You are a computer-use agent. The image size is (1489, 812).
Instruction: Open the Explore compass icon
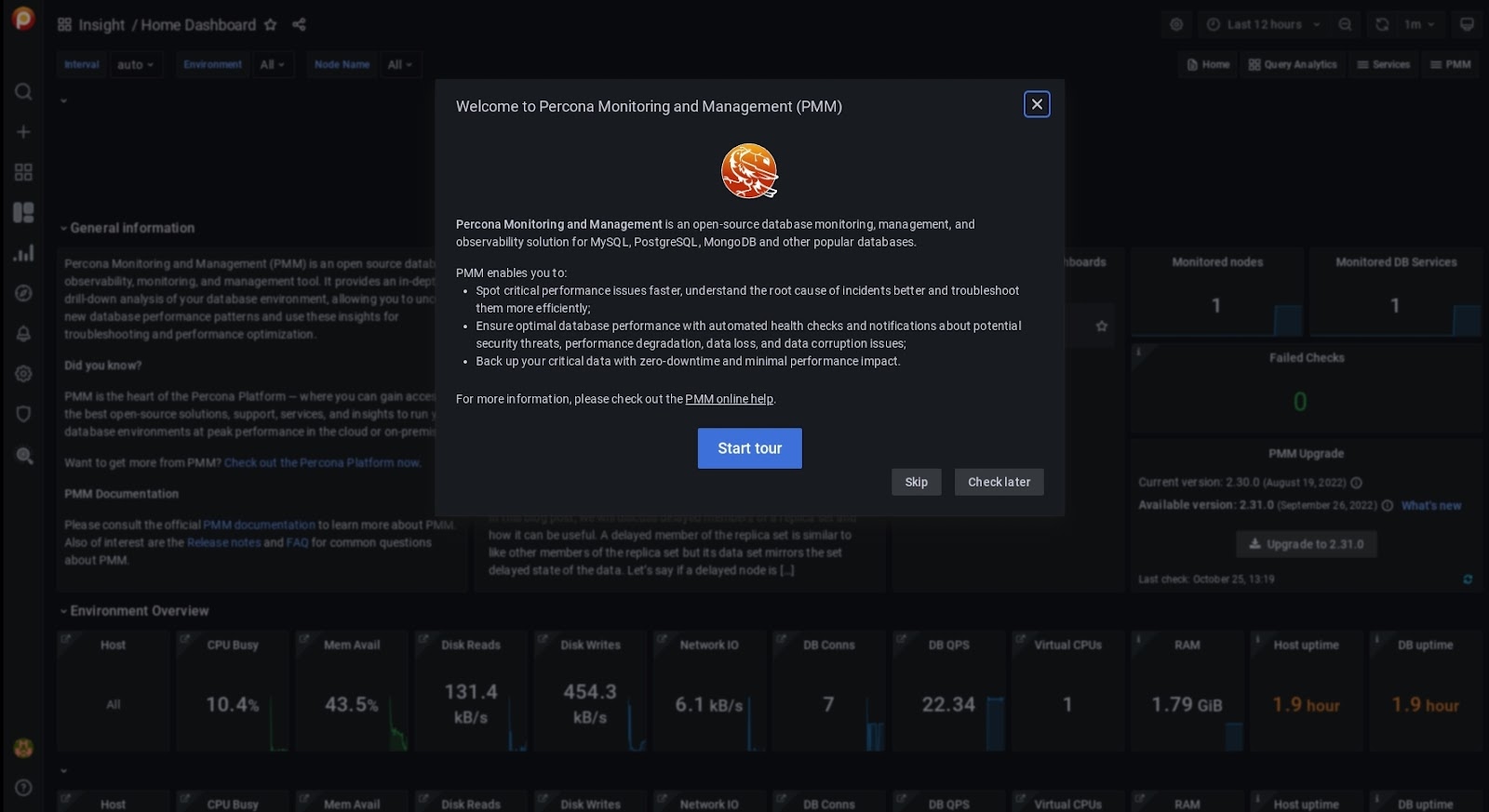[x=23, y=293]
